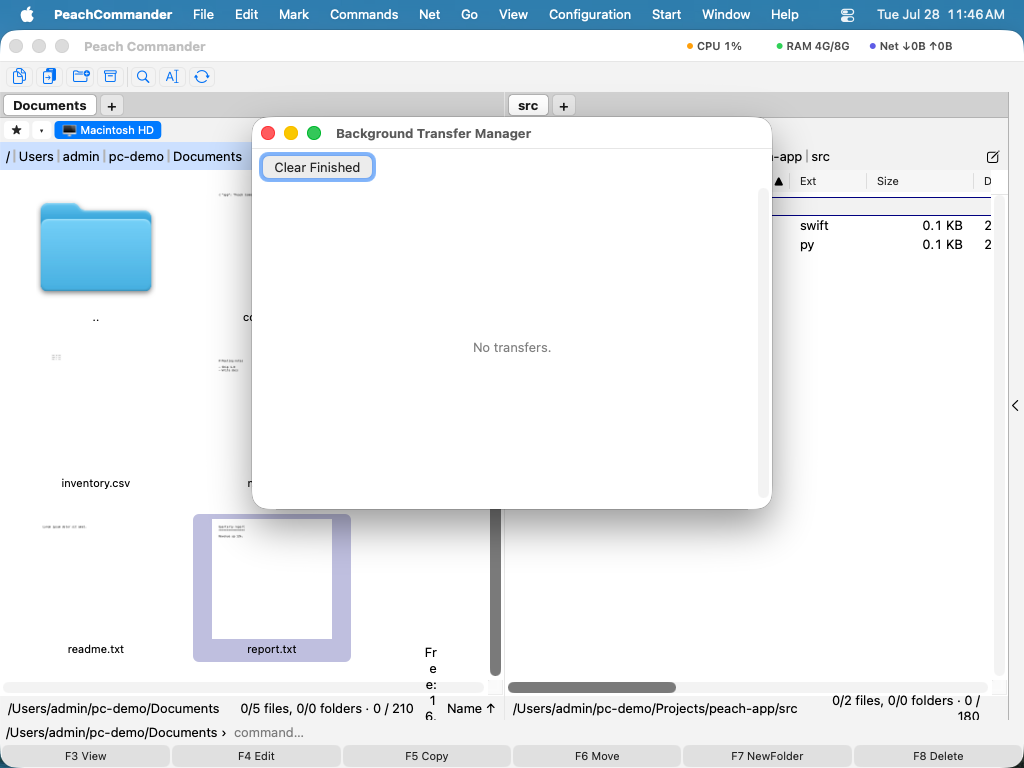Open the Mark menu
The height and width of the screenshot is (768, 1024).
click(x=294, y=14)
